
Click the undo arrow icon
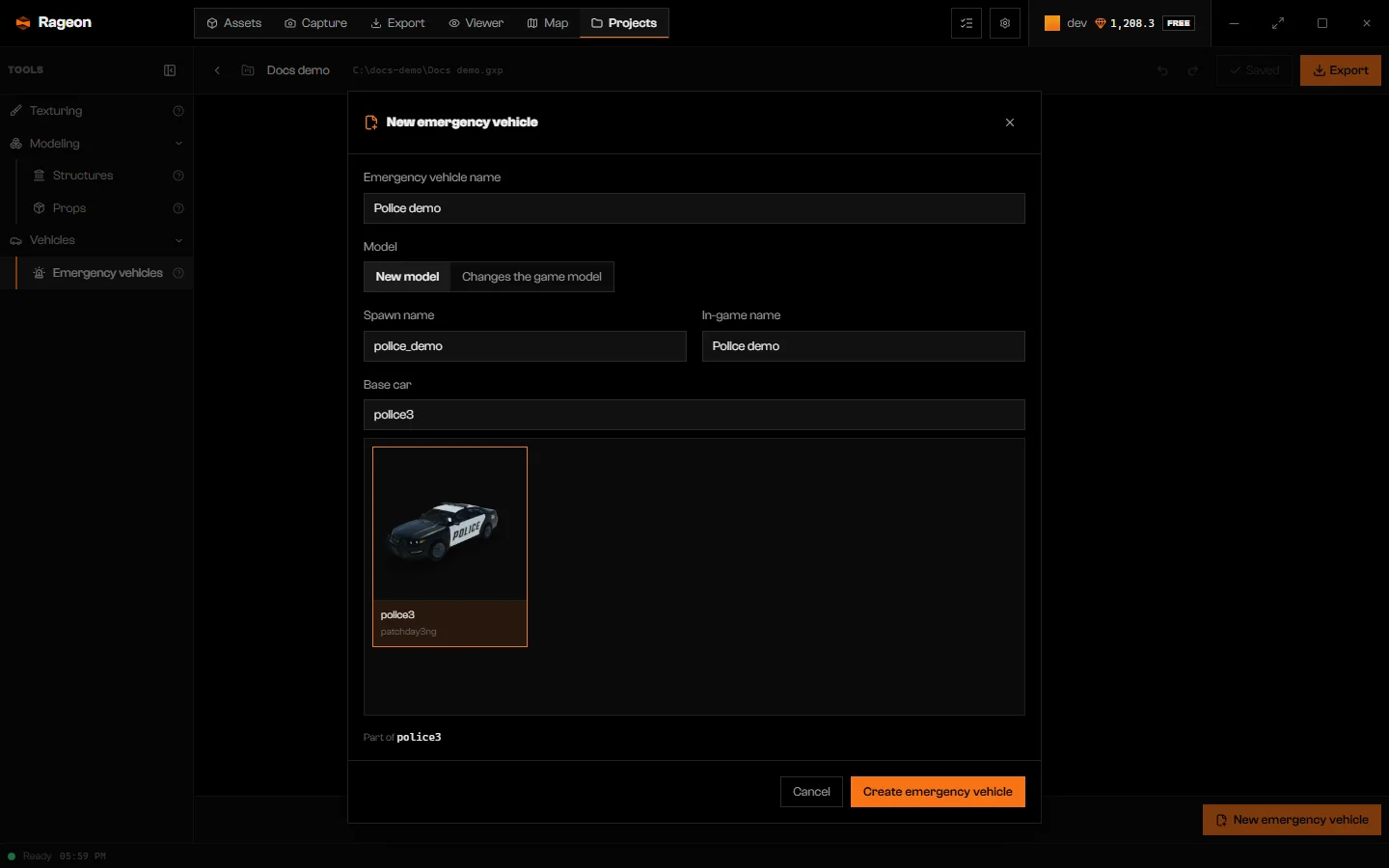[1162, 70]
